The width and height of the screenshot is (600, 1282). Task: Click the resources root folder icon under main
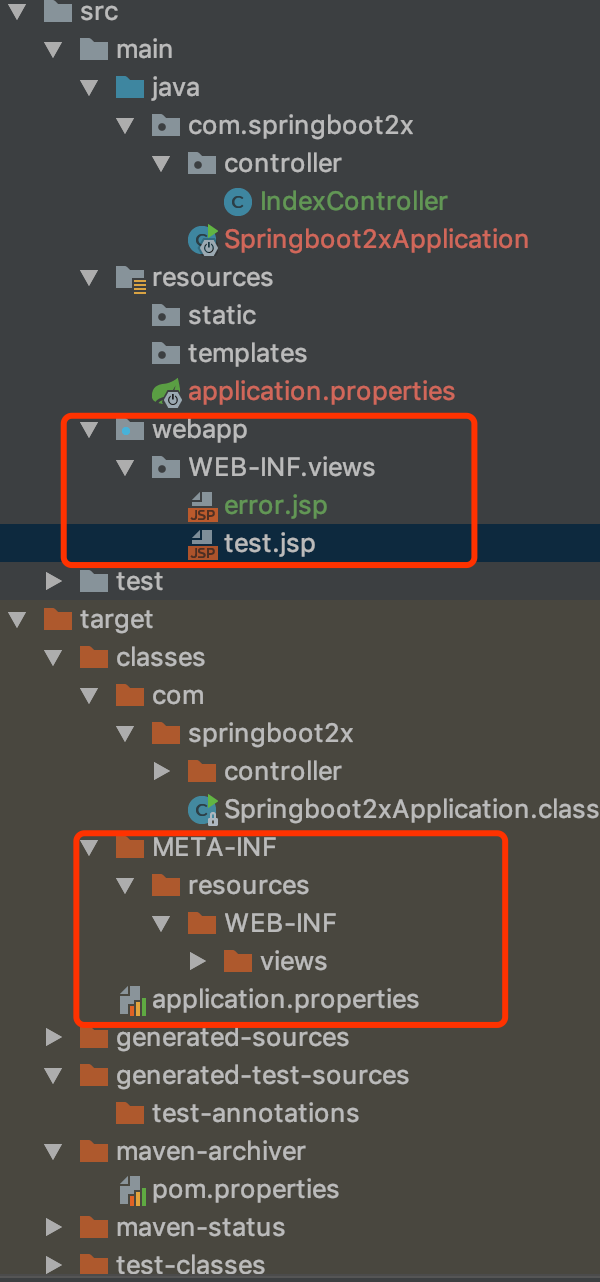pyautogui.click(x=131, y=278)
